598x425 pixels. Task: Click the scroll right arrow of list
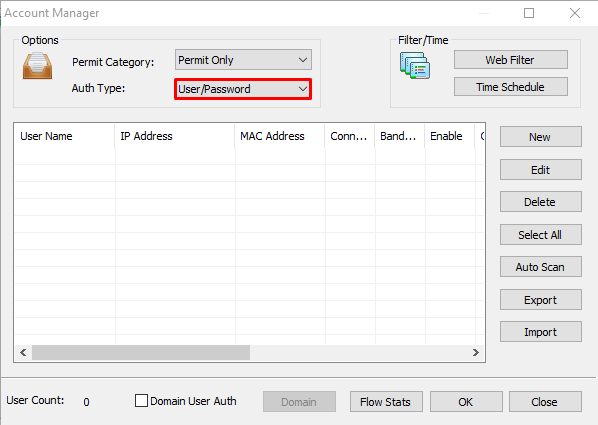click(x=476, y=352)
